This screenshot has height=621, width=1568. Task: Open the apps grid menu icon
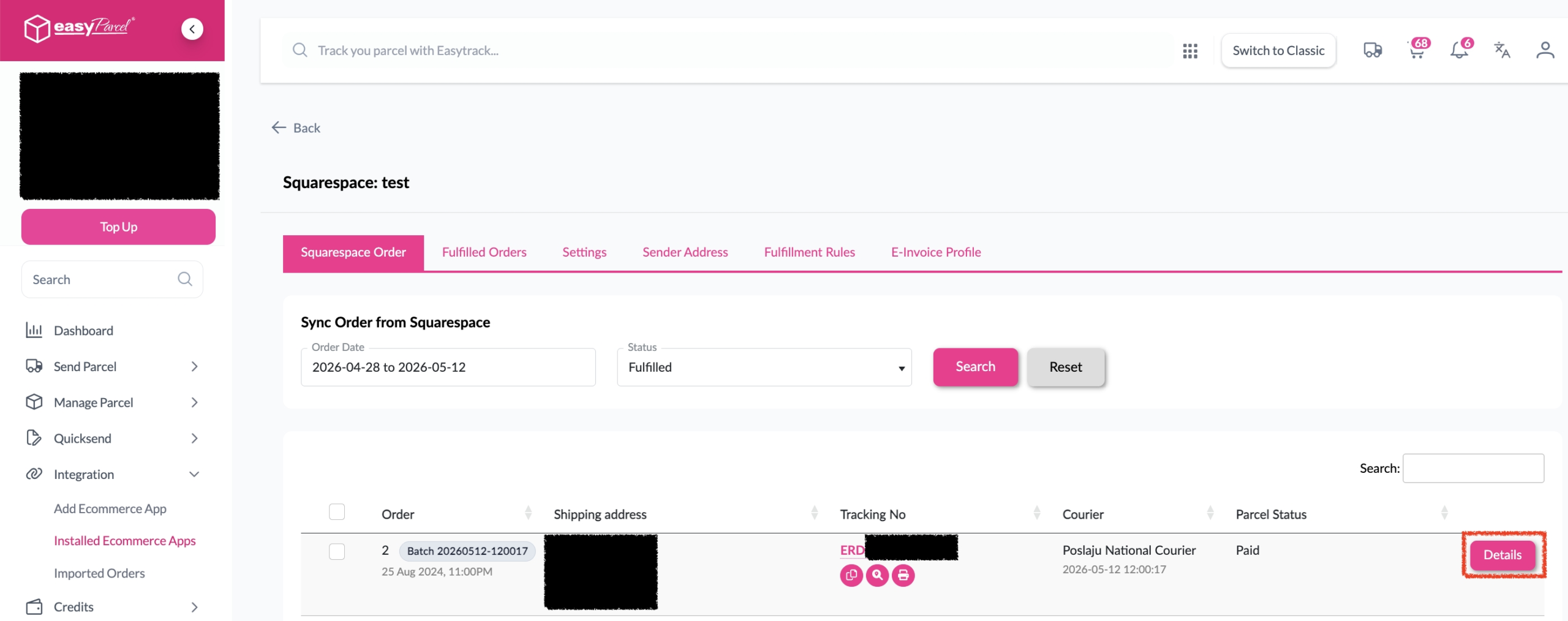[1189, 51]
